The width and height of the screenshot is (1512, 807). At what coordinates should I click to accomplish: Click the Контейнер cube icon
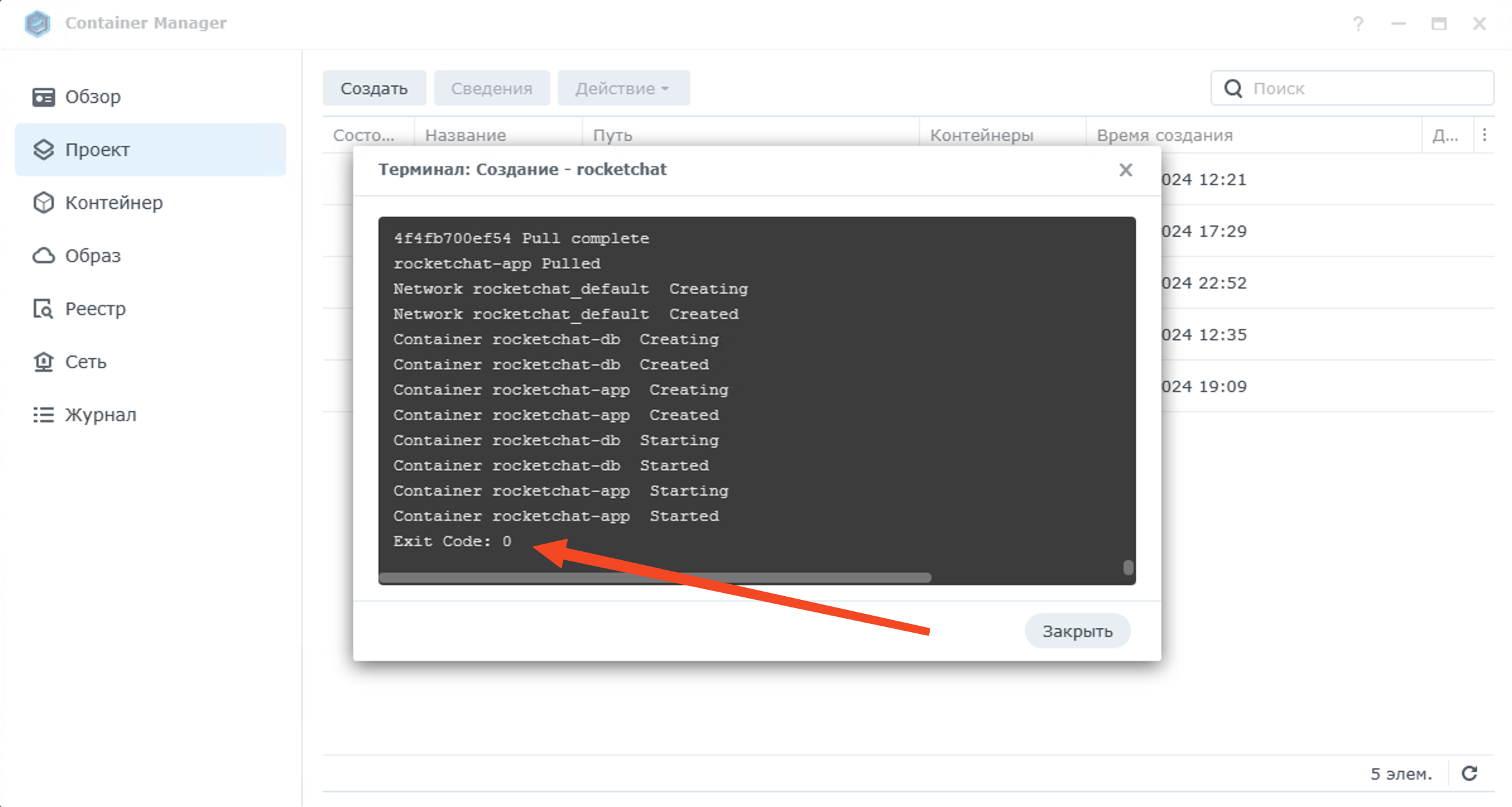coord(44,203)
